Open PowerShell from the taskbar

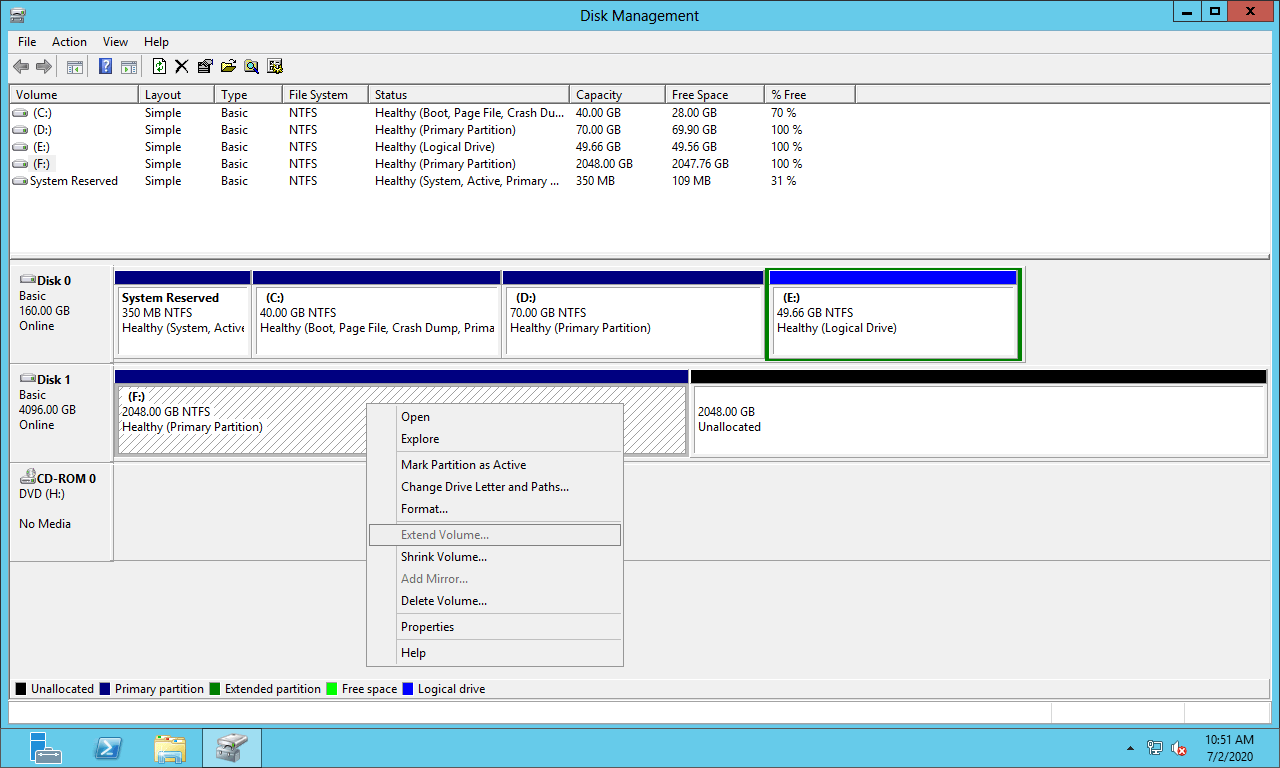tap(108, 748)
